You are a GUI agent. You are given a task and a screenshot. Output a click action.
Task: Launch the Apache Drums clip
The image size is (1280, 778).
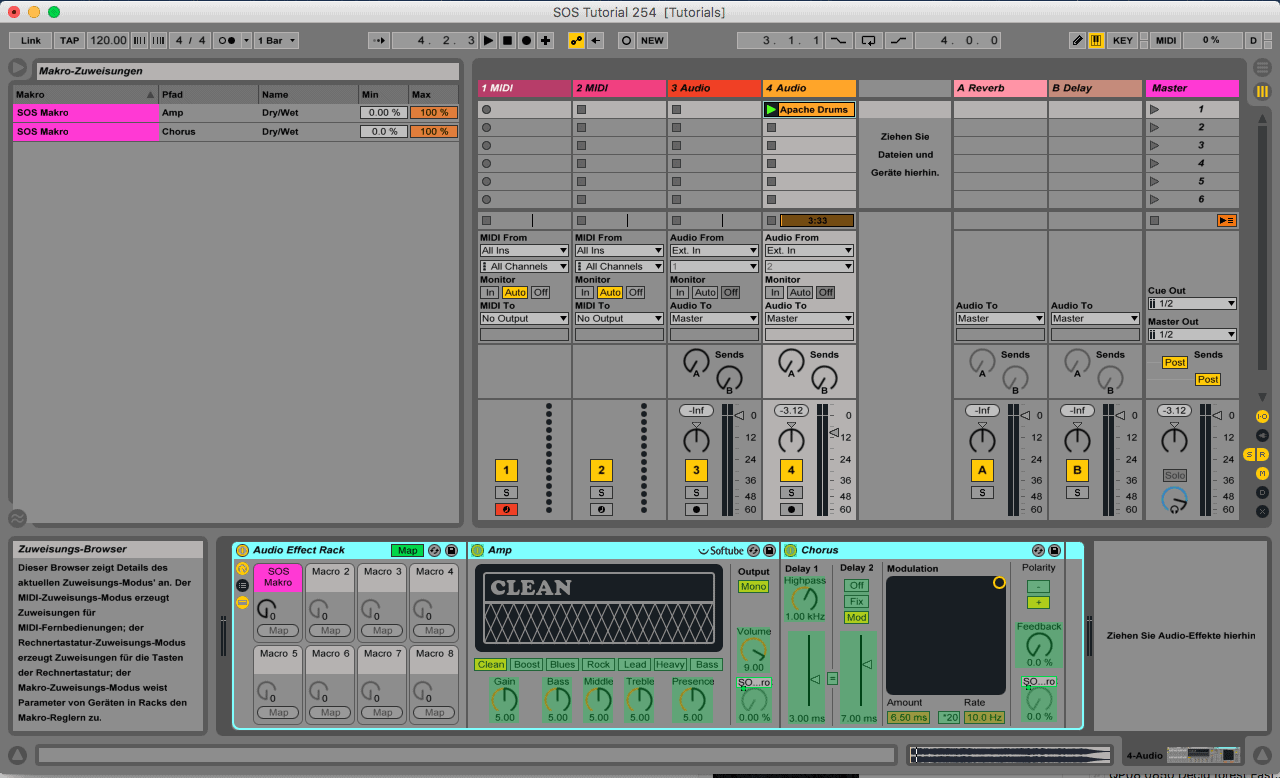tap(771, 110)
